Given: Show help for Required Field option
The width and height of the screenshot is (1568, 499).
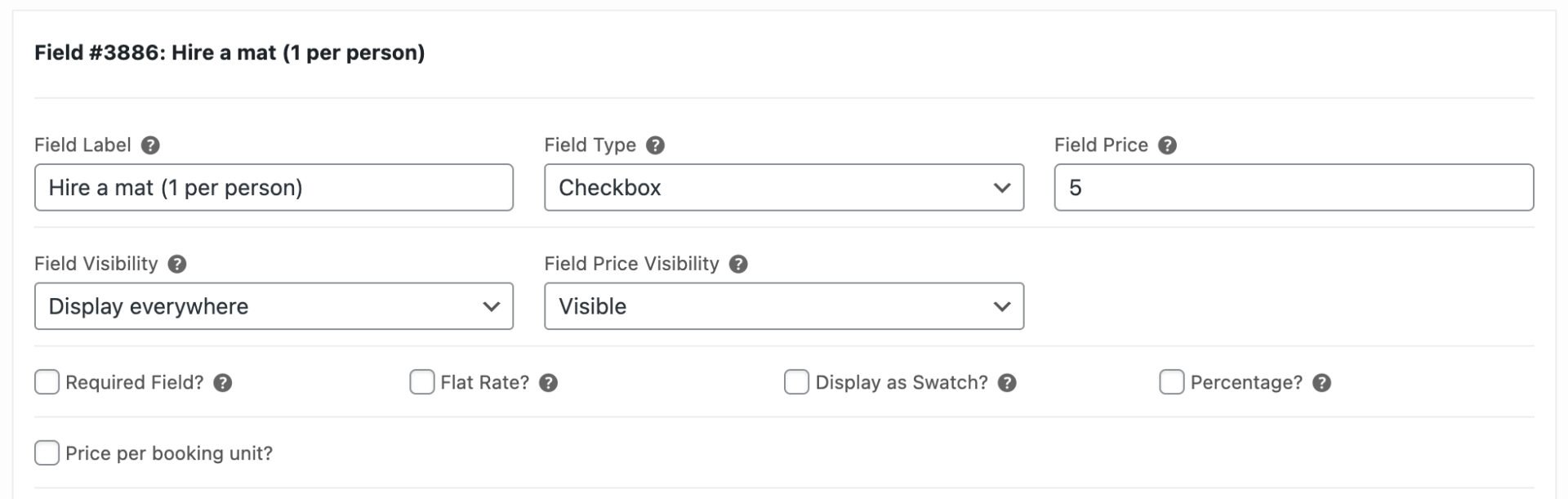Looking at the screenshot, I should pos(223,383).
